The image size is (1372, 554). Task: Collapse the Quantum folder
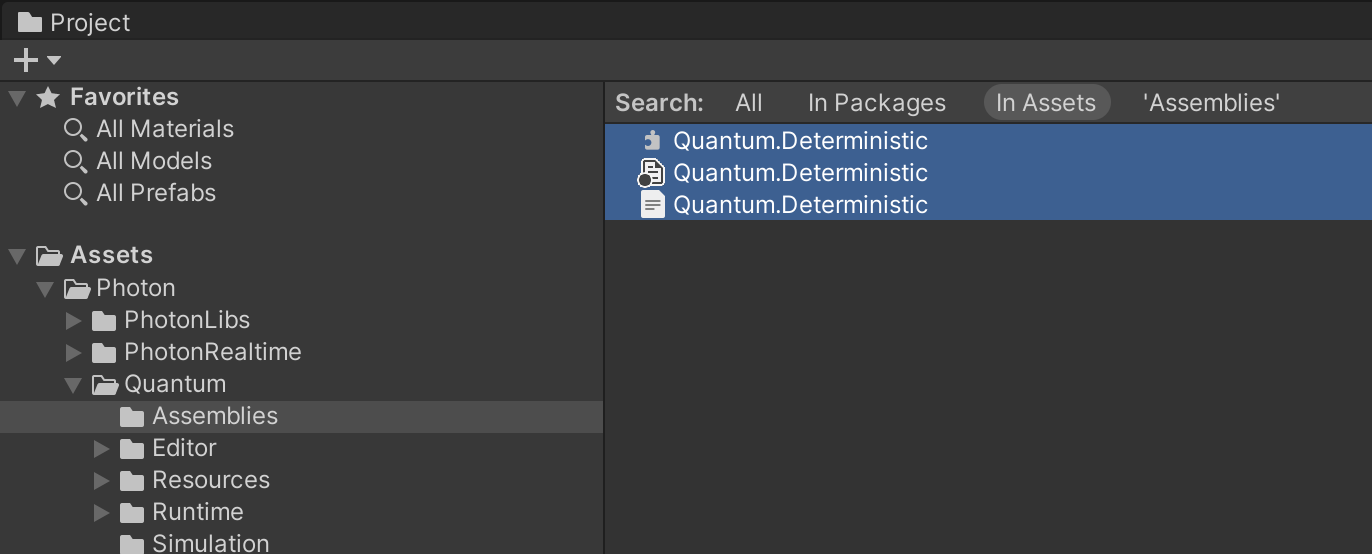click(x=73, y=384)
